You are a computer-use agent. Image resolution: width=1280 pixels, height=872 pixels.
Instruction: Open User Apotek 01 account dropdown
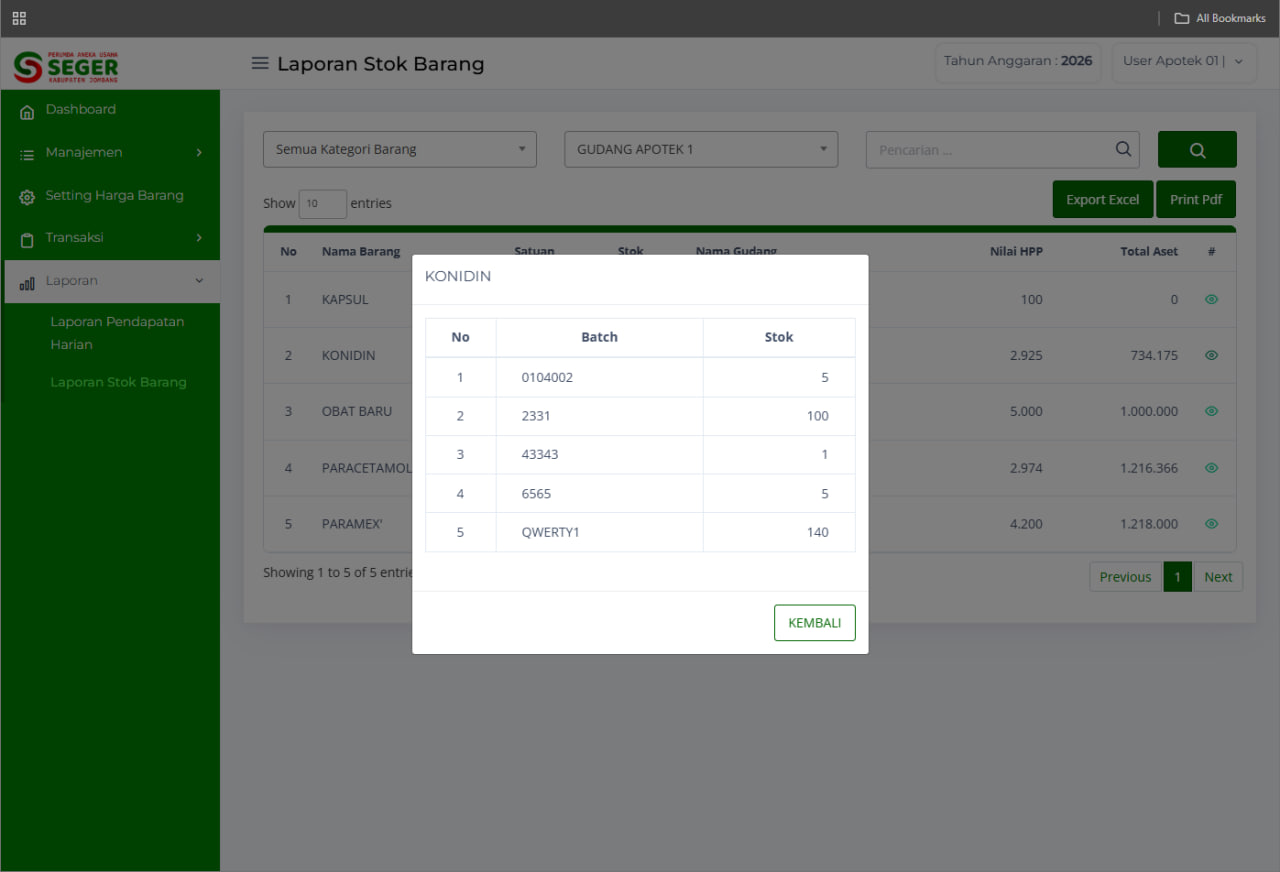pyautogui.click(x=1184, y=61)
